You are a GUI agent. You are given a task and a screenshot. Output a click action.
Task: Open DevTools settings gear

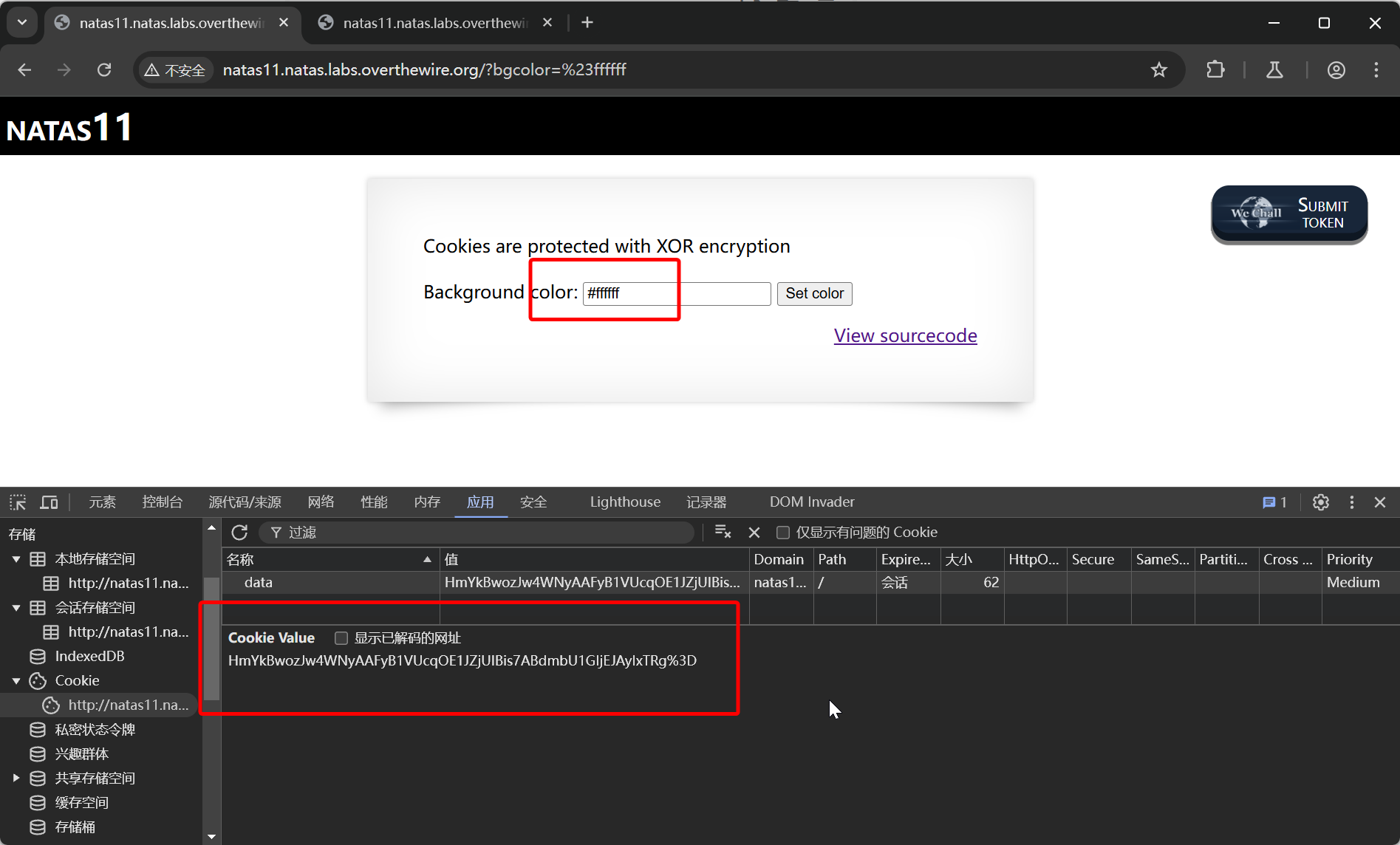[1320, 502]
